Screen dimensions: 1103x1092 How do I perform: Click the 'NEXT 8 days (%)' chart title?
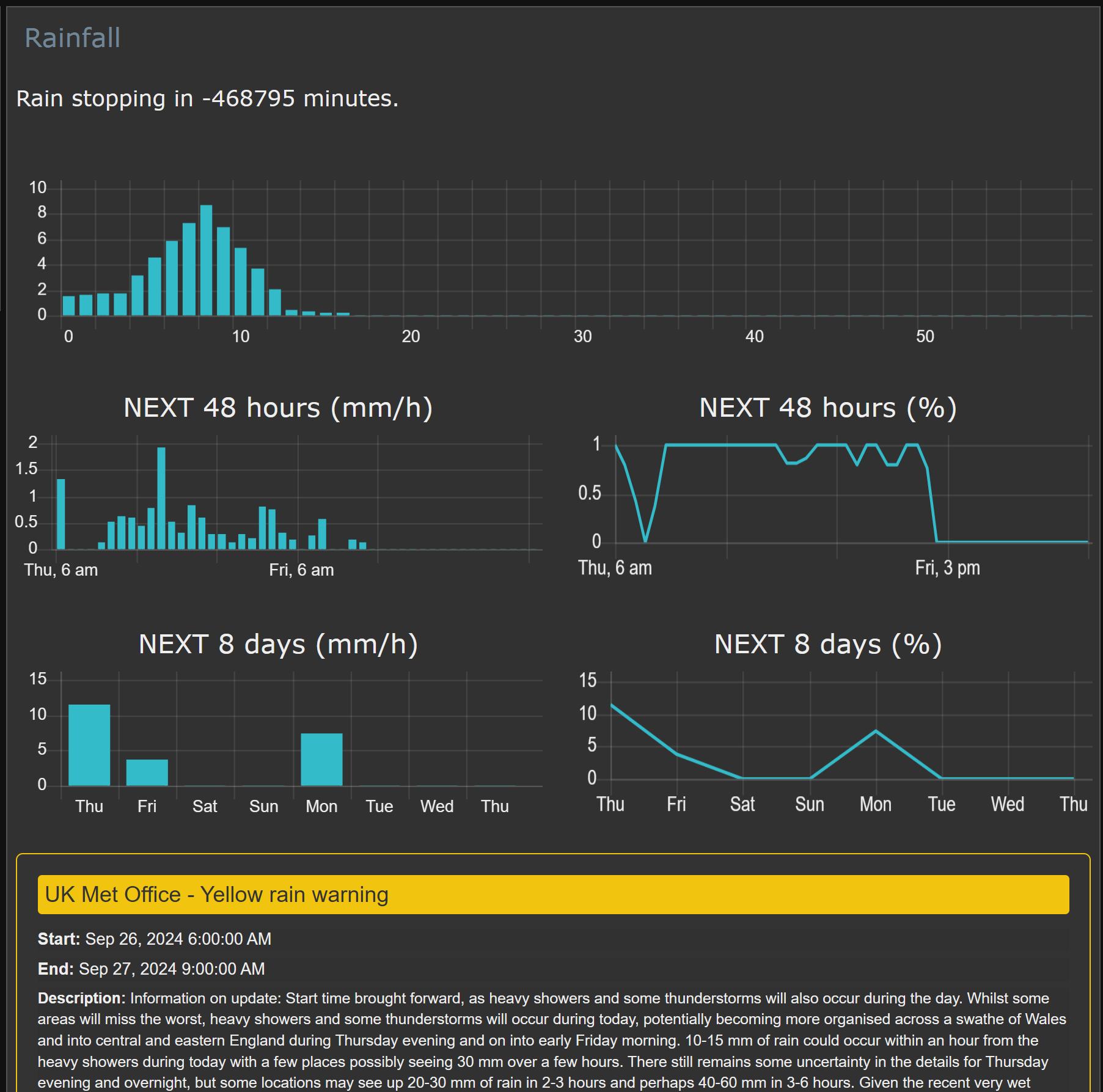(x=828, y=644)
